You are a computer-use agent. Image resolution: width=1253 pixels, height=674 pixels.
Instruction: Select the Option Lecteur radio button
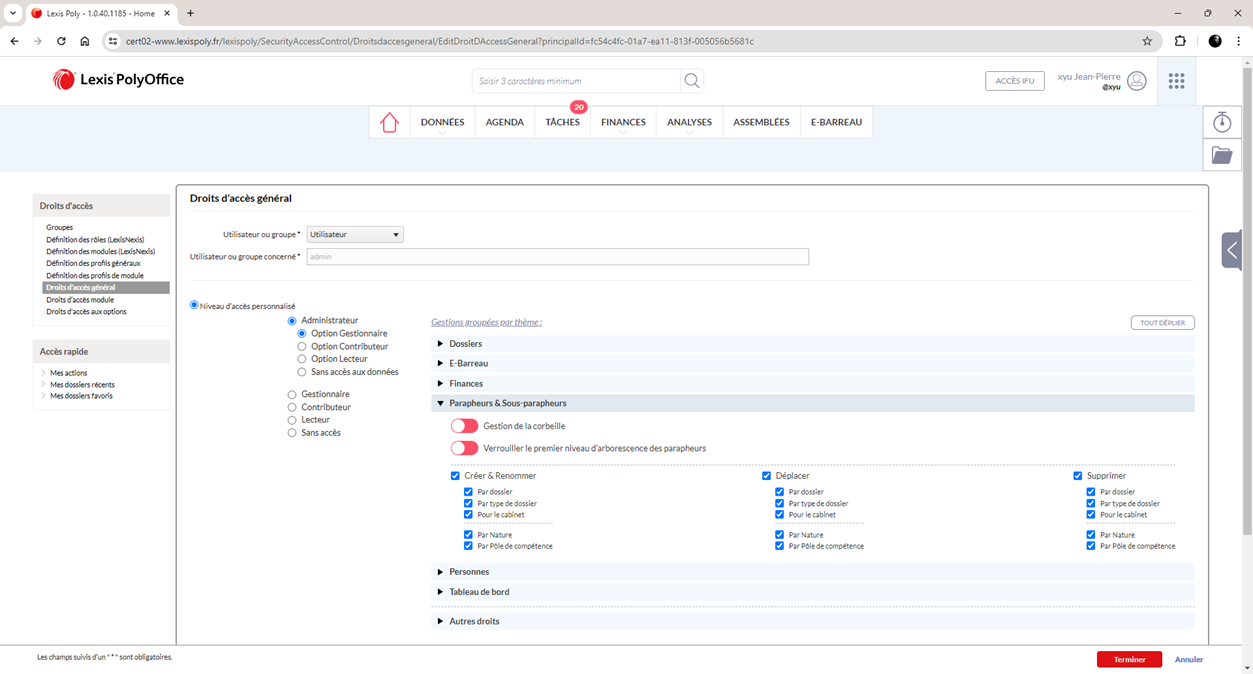coord(302,359)
